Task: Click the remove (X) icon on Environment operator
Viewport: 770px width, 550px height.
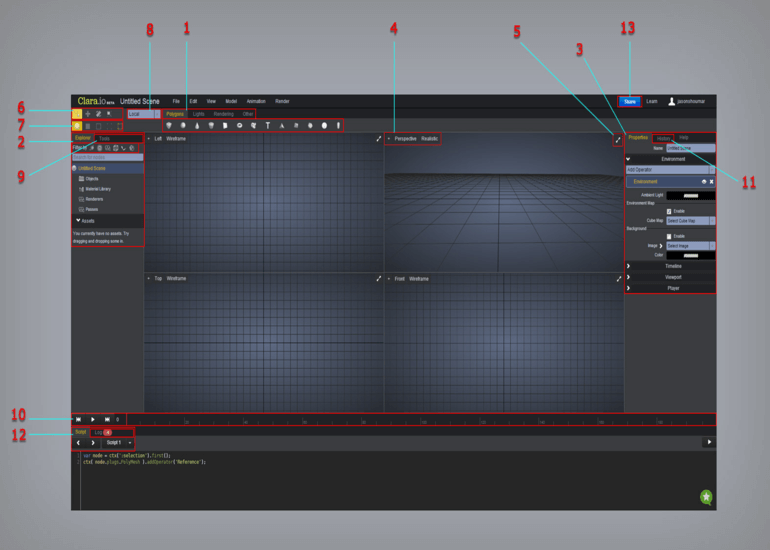Action: (x=711, y=182)
